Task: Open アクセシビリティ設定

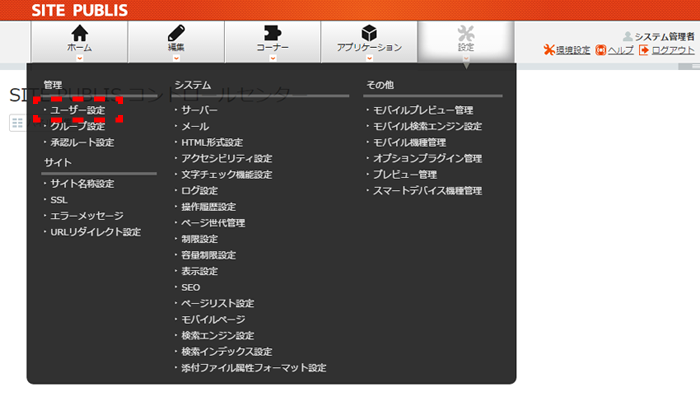Action: click(x=227, y=158)
